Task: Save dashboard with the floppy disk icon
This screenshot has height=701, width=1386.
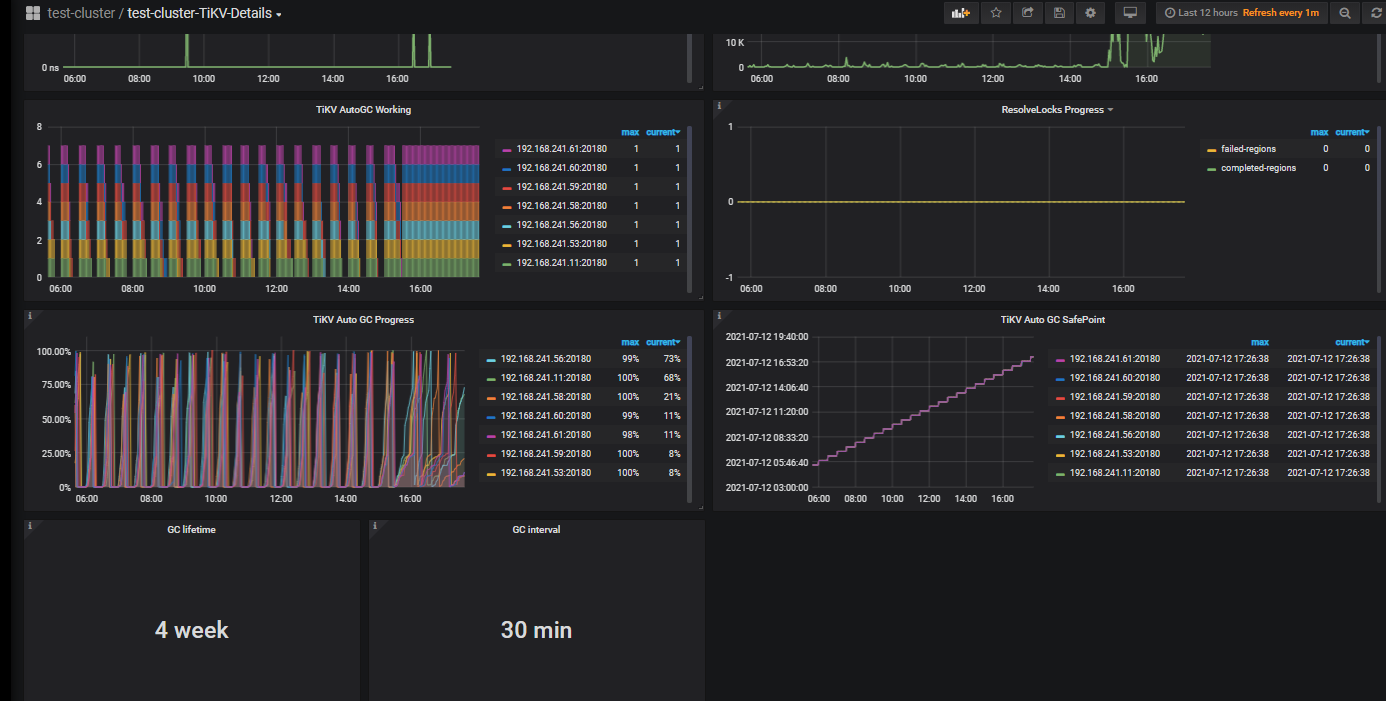Action: click(x=1058, y=13)
